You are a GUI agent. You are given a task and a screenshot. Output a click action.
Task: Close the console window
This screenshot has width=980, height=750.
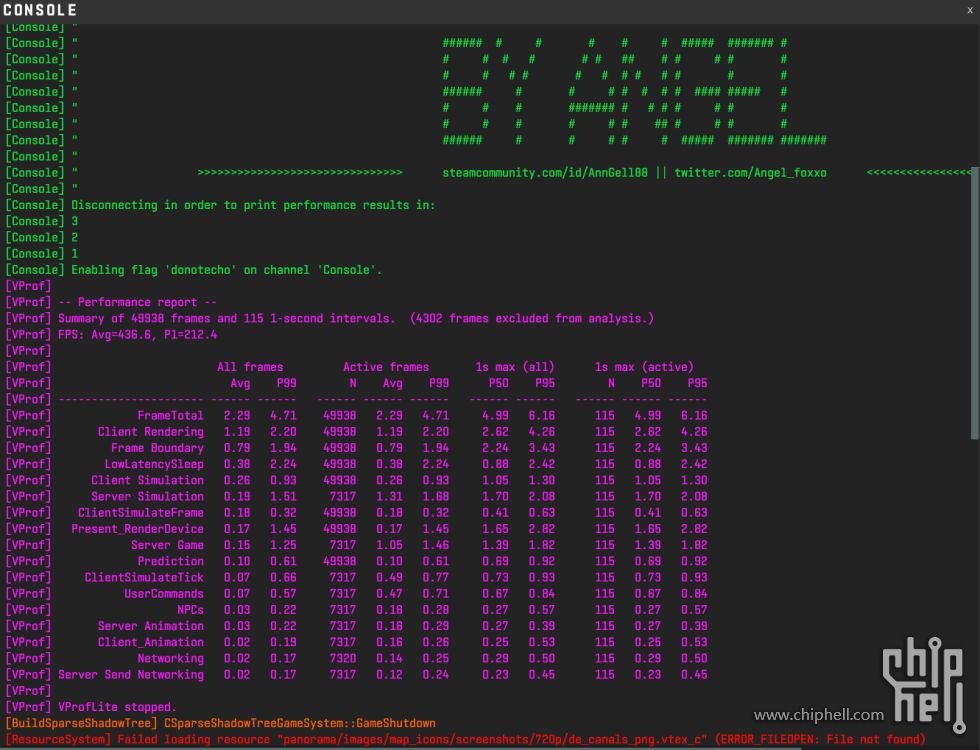coord(969,10)
